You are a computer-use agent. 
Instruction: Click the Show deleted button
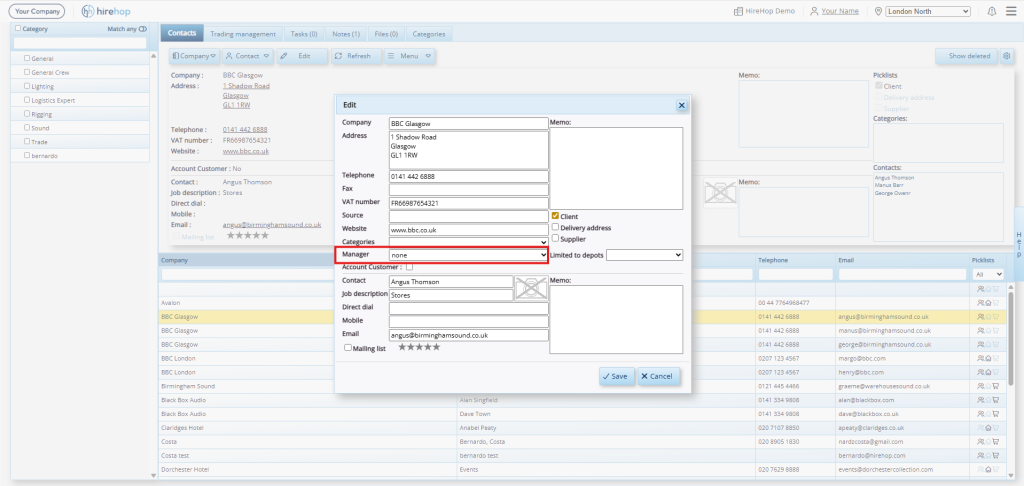pos(966,56)
